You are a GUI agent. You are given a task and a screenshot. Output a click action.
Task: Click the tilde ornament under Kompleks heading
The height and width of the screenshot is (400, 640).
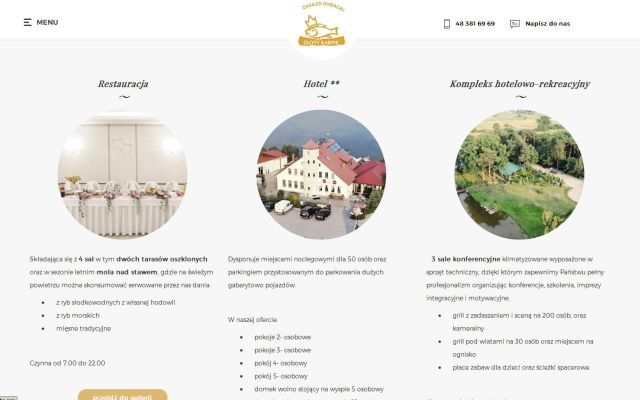521,97
